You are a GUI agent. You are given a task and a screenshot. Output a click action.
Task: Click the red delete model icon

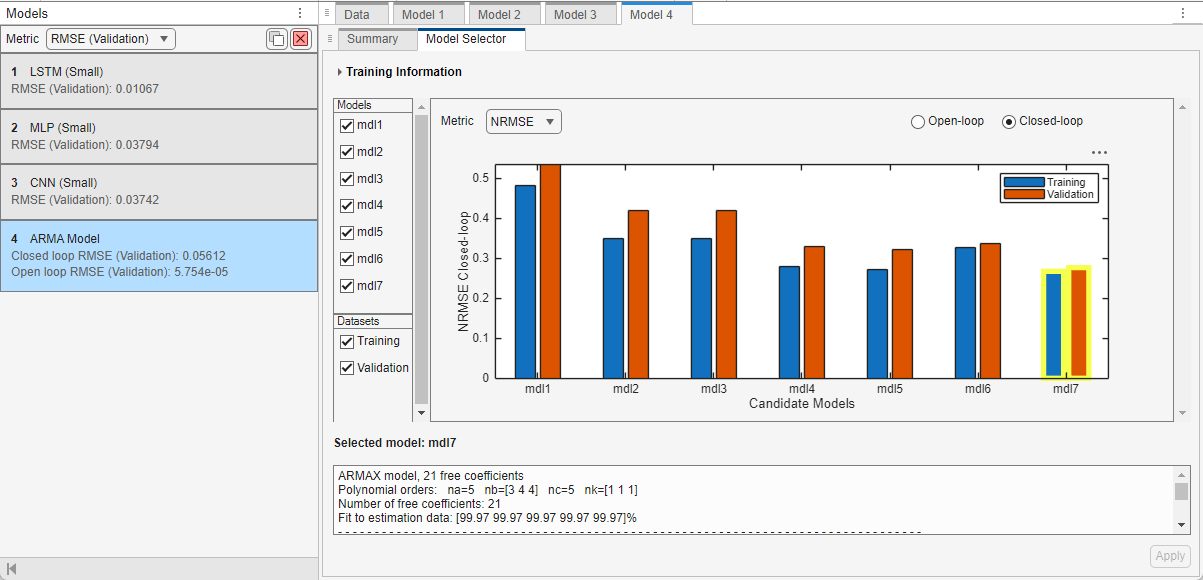tap(300, 39)
